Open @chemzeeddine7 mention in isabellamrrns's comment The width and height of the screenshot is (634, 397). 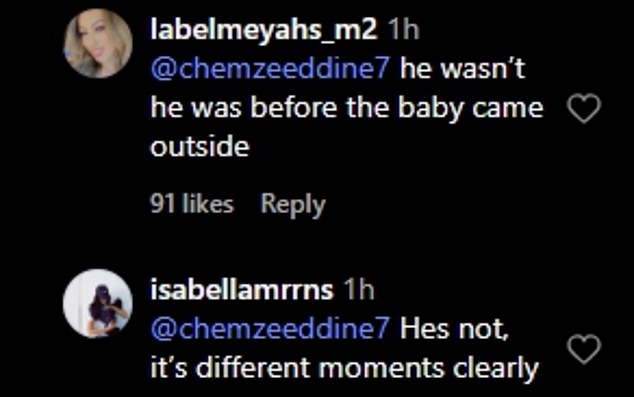click(x=270, y=328)
